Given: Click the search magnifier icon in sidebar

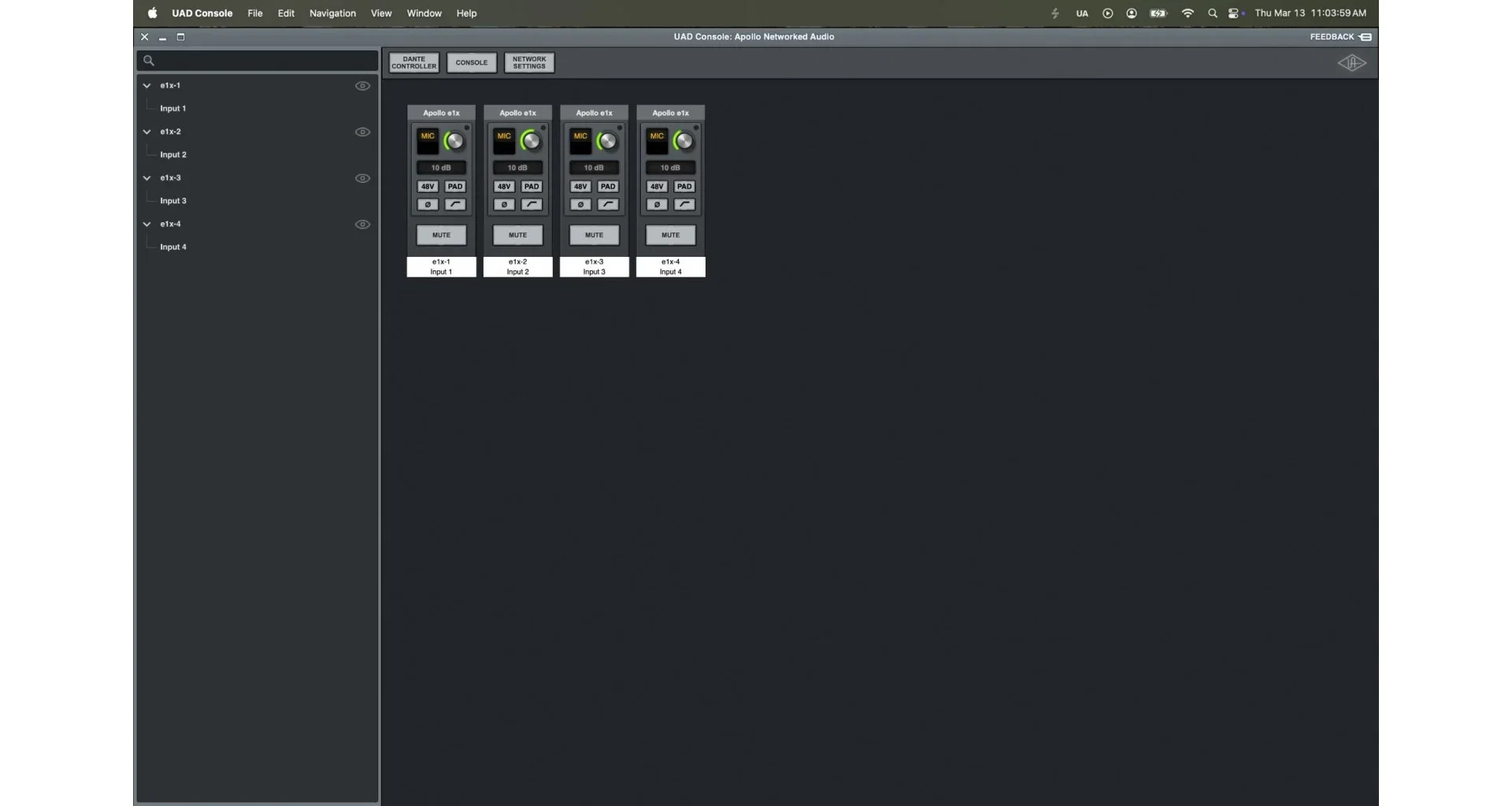Looking at the screenshot, I should click(x=149, y=61).
